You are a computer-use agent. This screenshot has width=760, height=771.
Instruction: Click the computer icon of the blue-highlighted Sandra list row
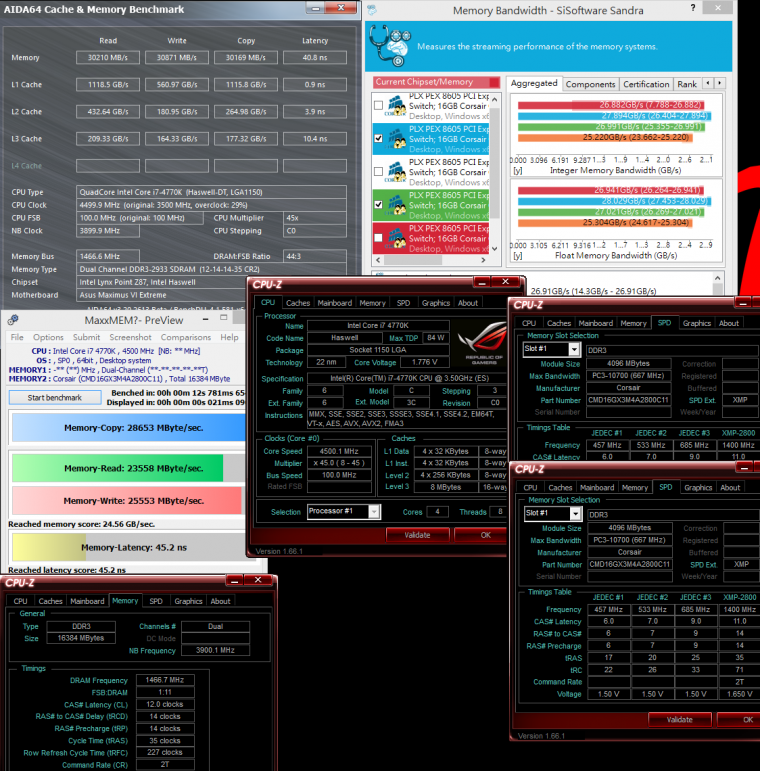point(396,138)
